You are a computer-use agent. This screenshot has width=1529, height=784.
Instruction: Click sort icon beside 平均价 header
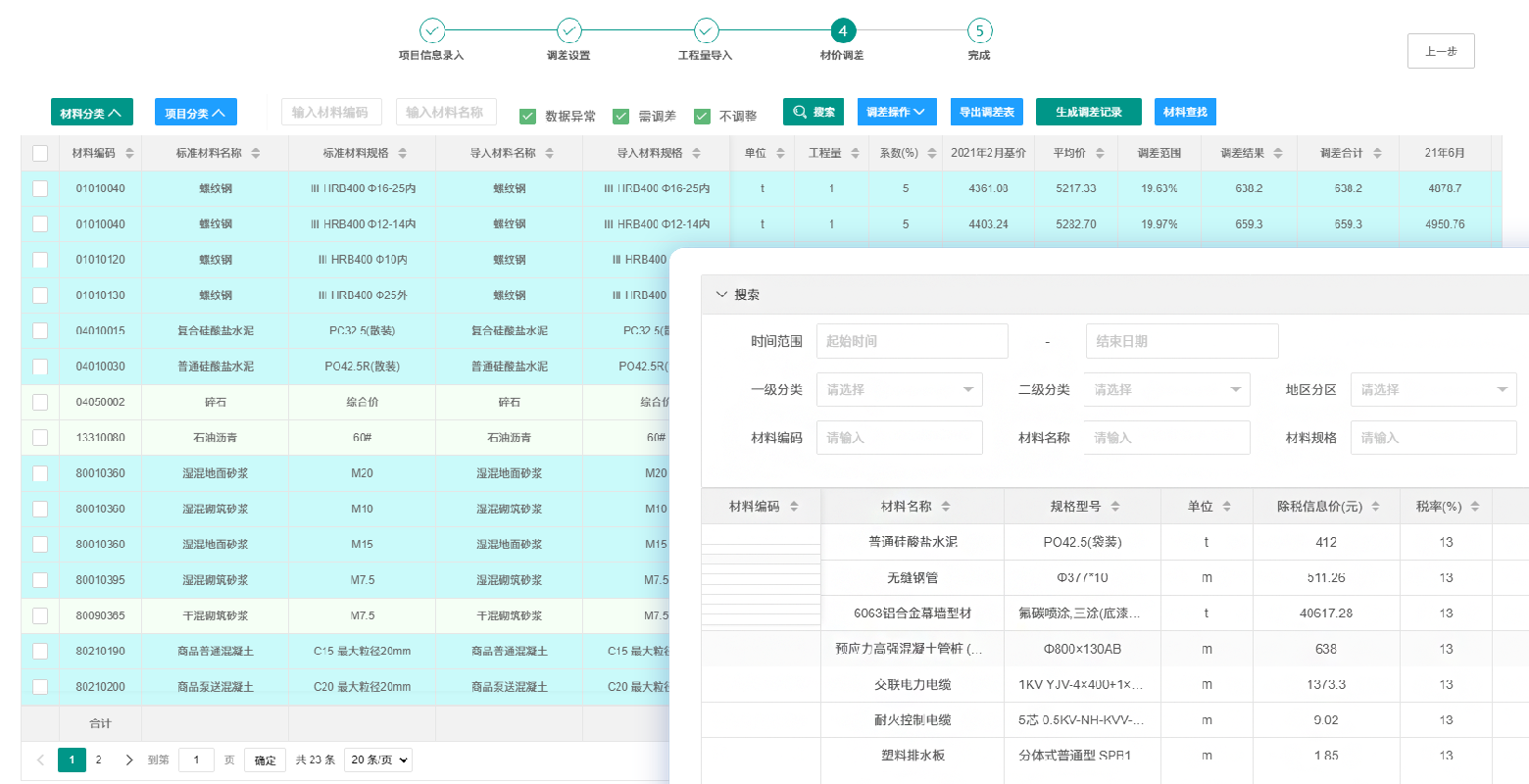[1100, 154]
